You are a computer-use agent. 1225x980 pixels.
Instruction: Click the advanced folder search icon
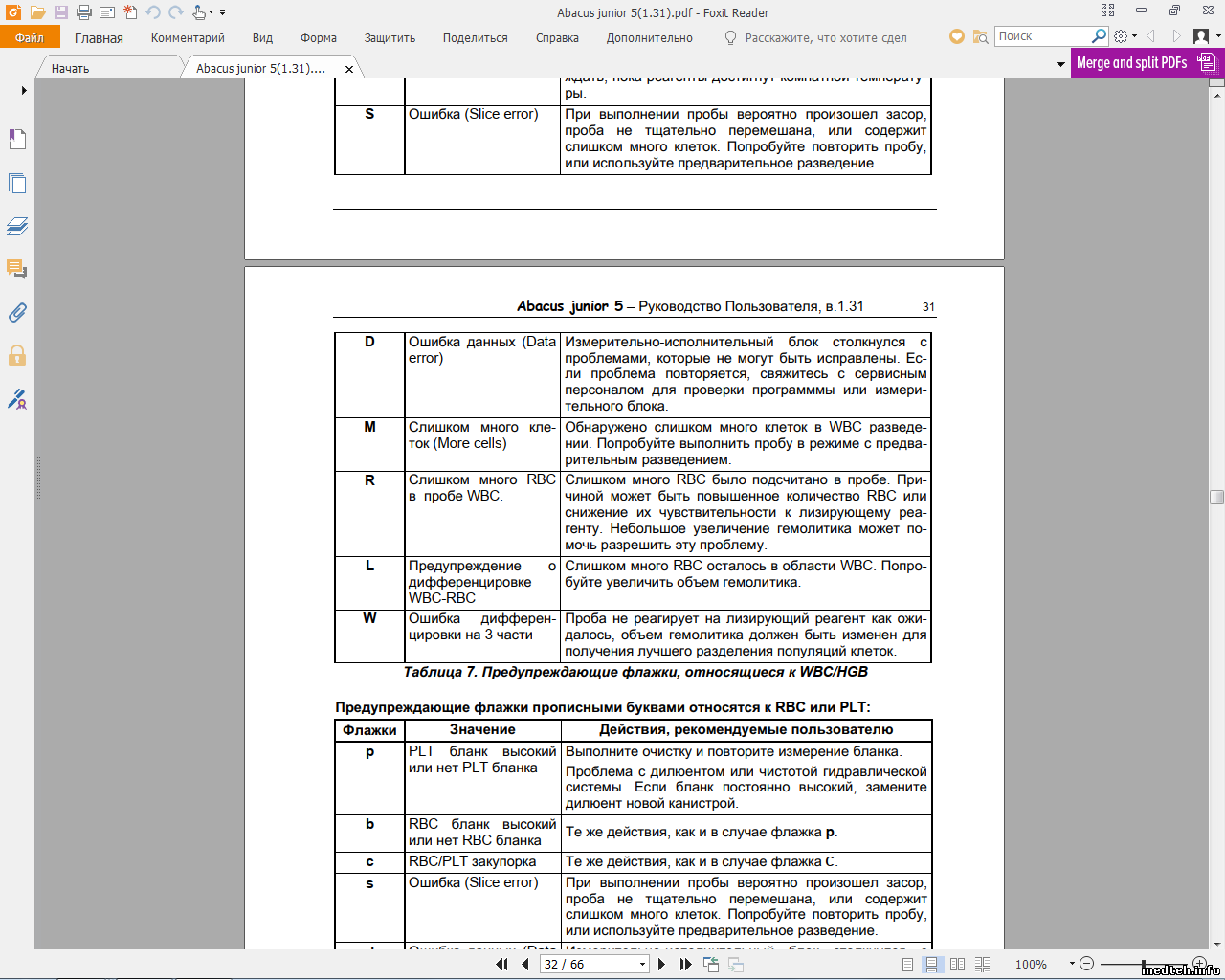980,36
